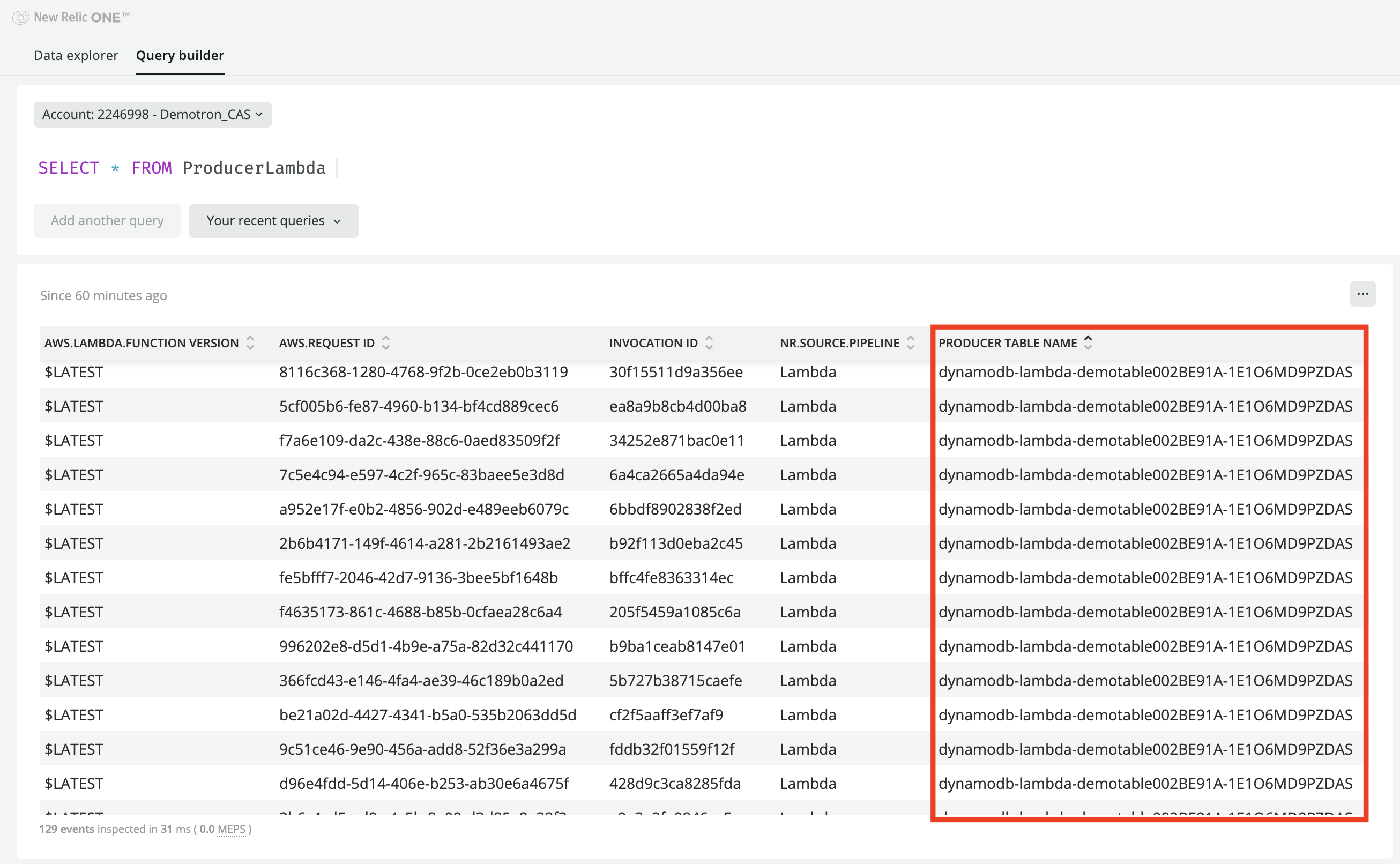The image size is (1400, 864).
Task: Select request ID 996202e8-d5d1-4b9e-a75a-82d32c441170
Action: tap(426, 646)
